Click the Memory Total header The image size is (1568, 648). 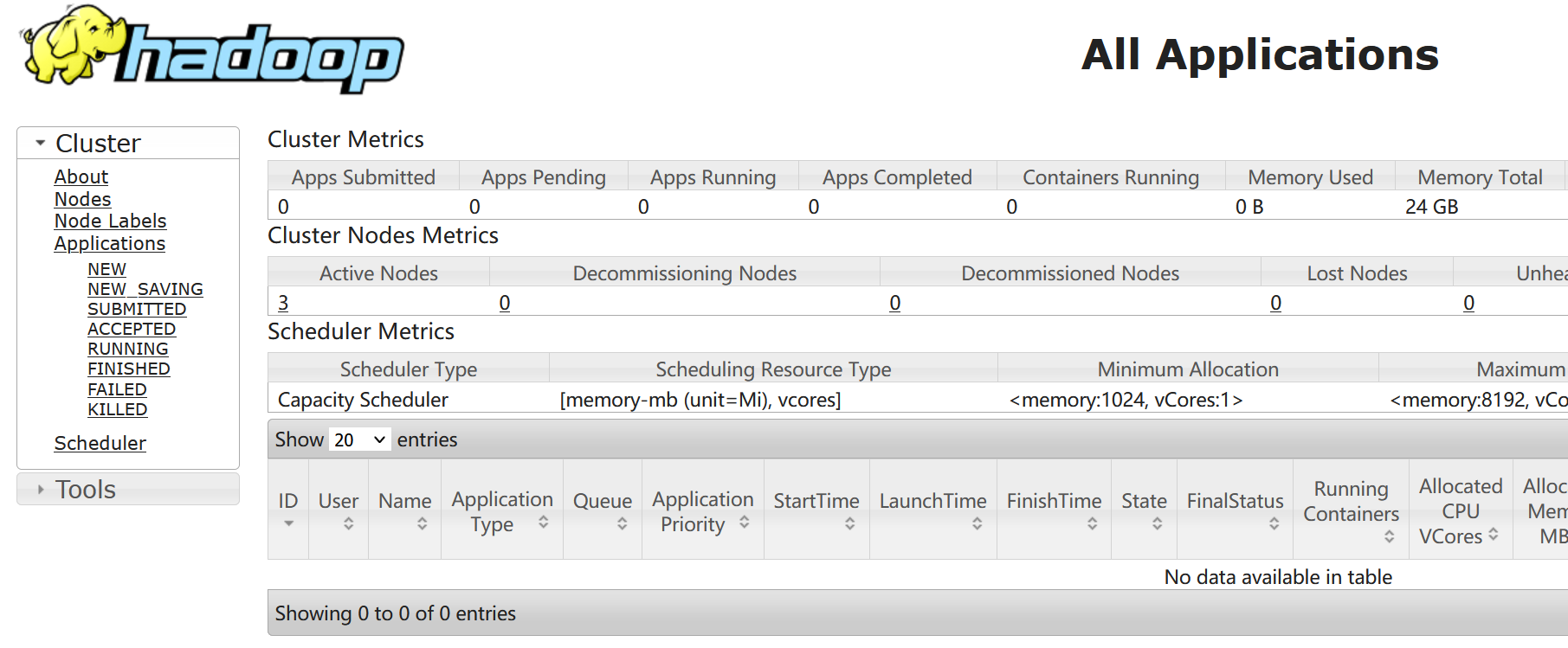(1481, 177)
